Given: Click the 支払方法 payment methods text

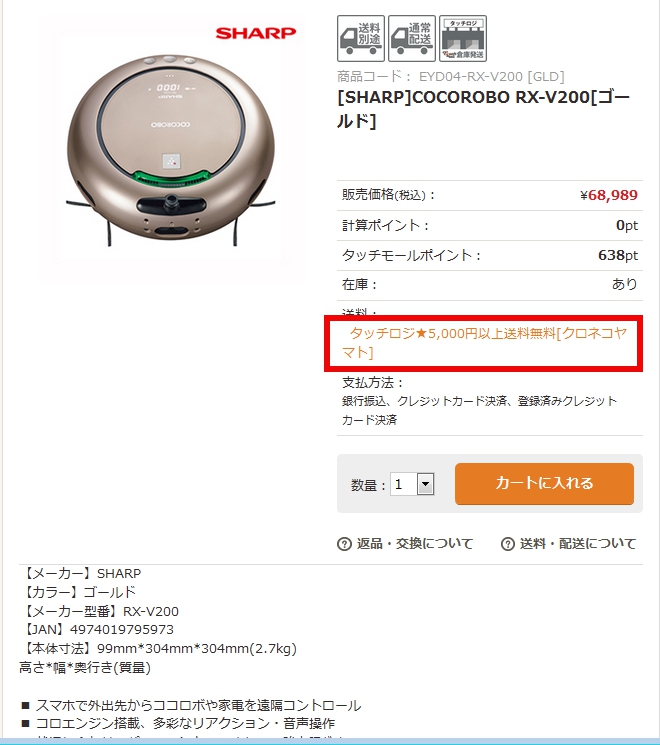Looking at the screenshot, I should click(x=479, y=401).
